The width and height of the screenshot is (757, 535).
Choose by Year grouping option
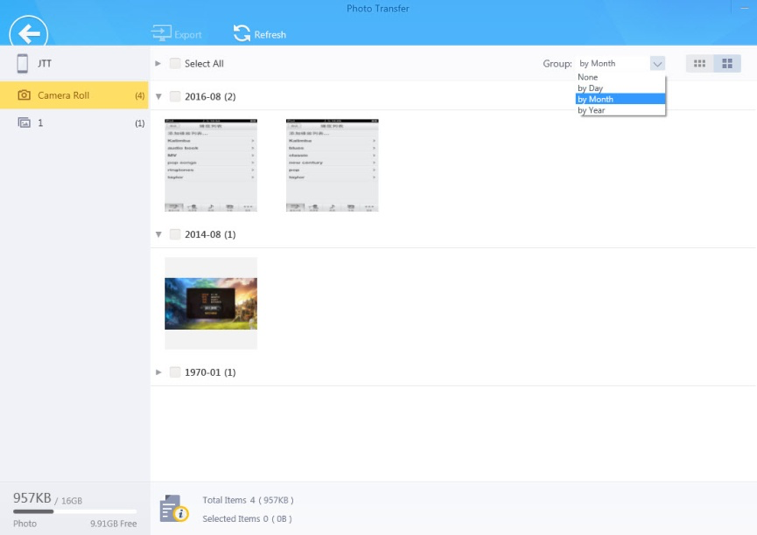(620, 110)
